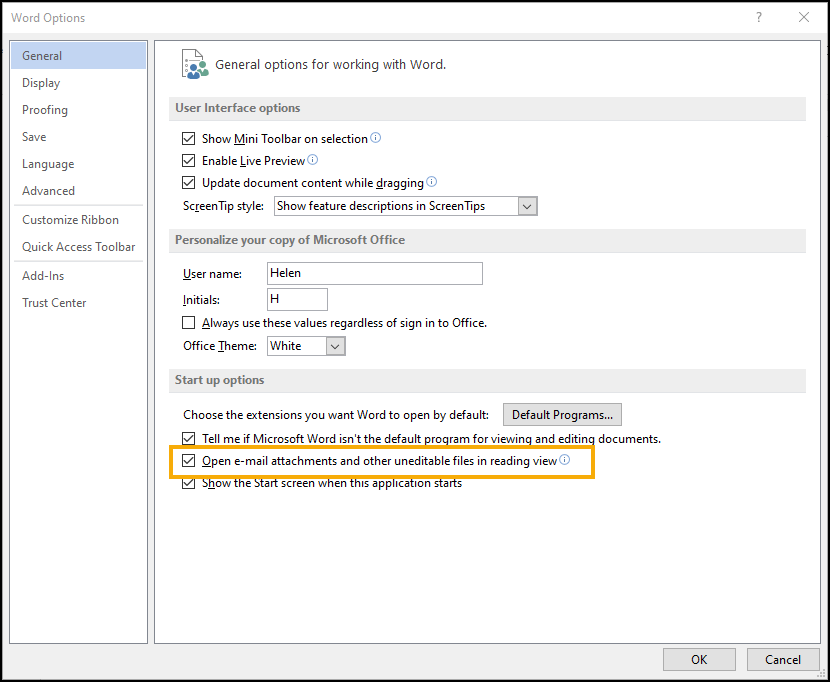830x682 pixels.
Task: Click Cancel to dismiss dialog
Action: pyautogui.click(x=782, y=659)
